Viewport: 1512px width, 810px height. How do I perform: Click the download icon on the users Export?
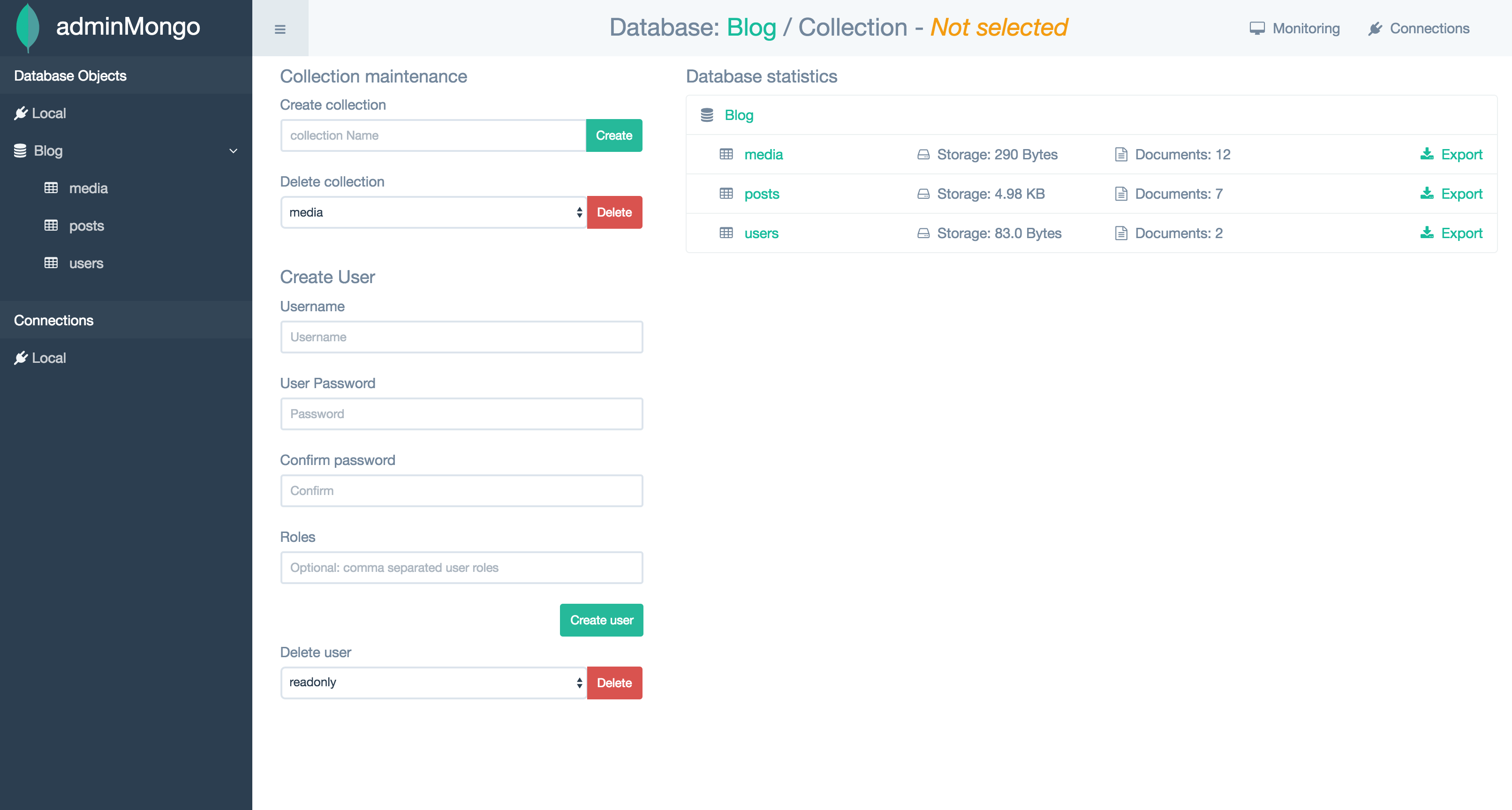point(1426,233)
